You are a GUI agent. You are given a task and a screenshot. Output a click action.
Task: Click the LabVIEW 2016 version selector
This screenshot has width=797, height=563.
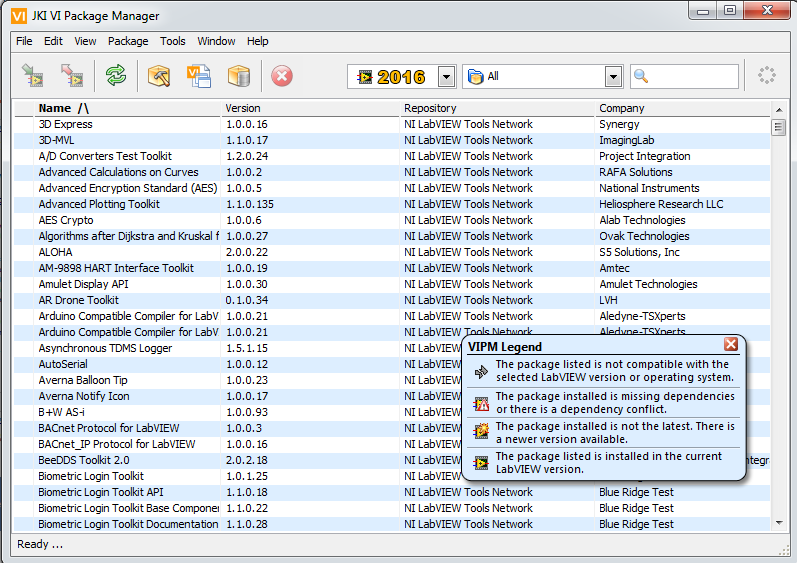point(401,77)
